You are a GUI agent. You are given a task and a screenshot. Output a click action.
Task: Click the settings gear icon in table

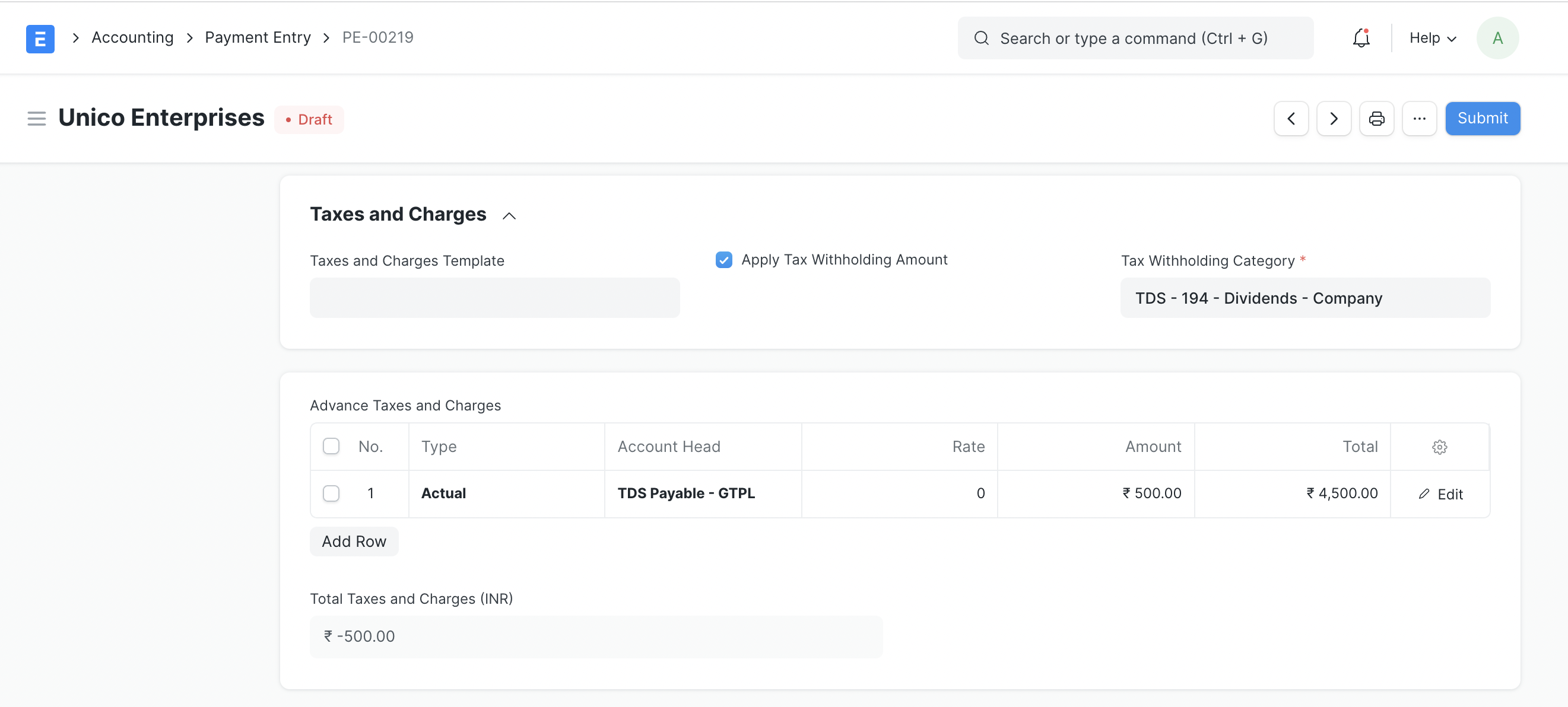coord(1440,447)
